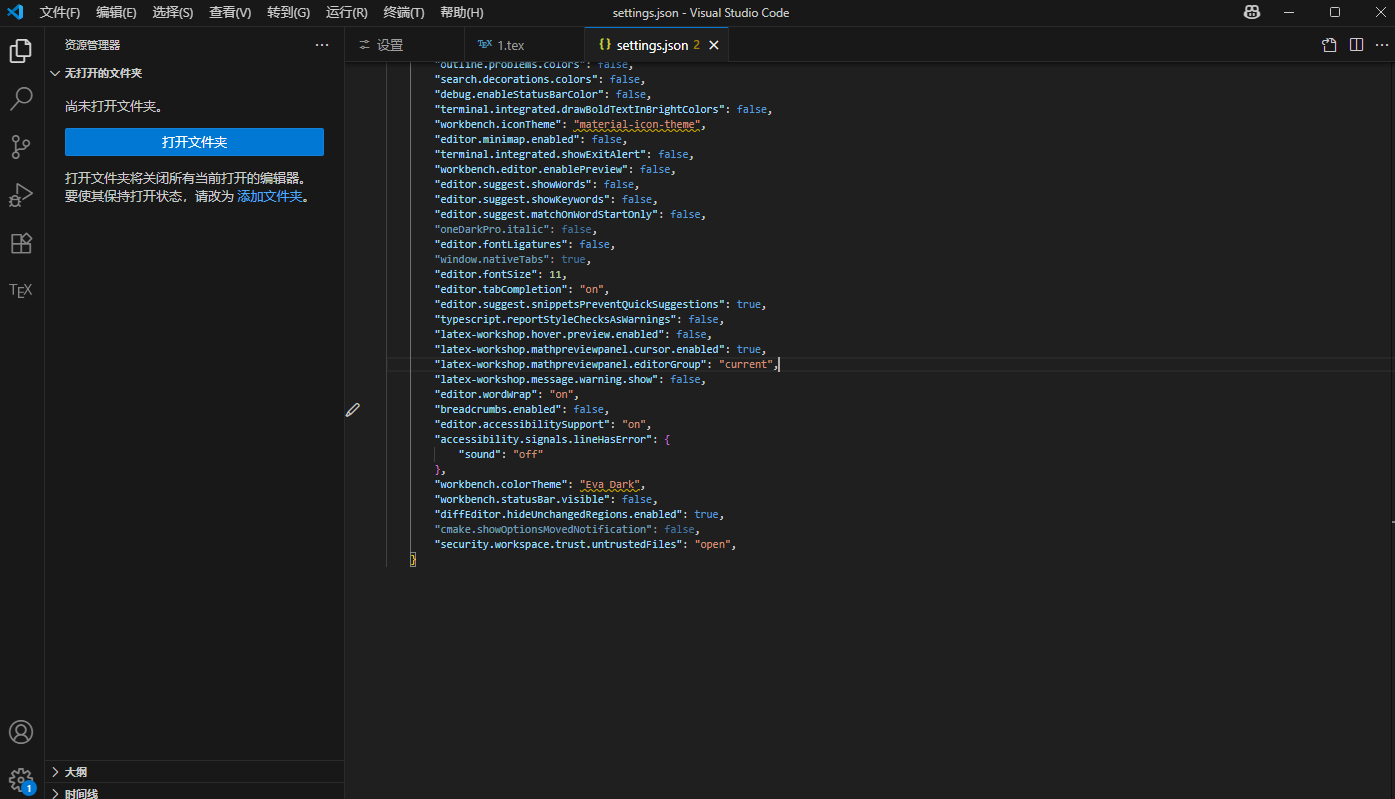Click the "editor.fontLigatures" key
The image size is (1395, 799).
503,245
